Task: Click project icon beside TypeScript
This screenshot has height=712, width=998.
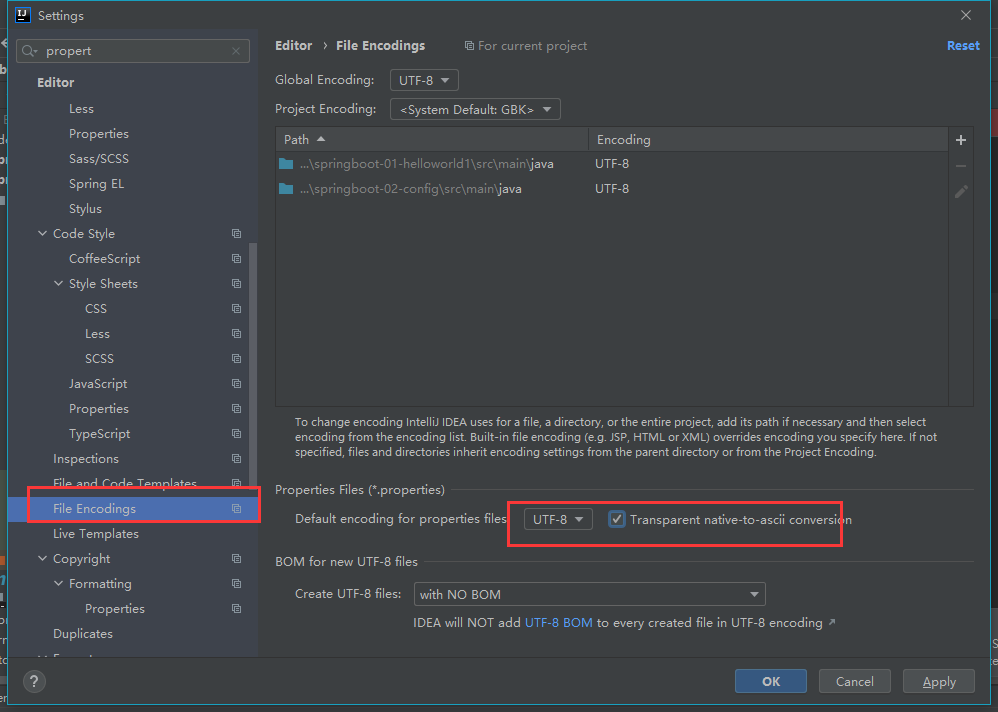Action: (x=237, y=433)
